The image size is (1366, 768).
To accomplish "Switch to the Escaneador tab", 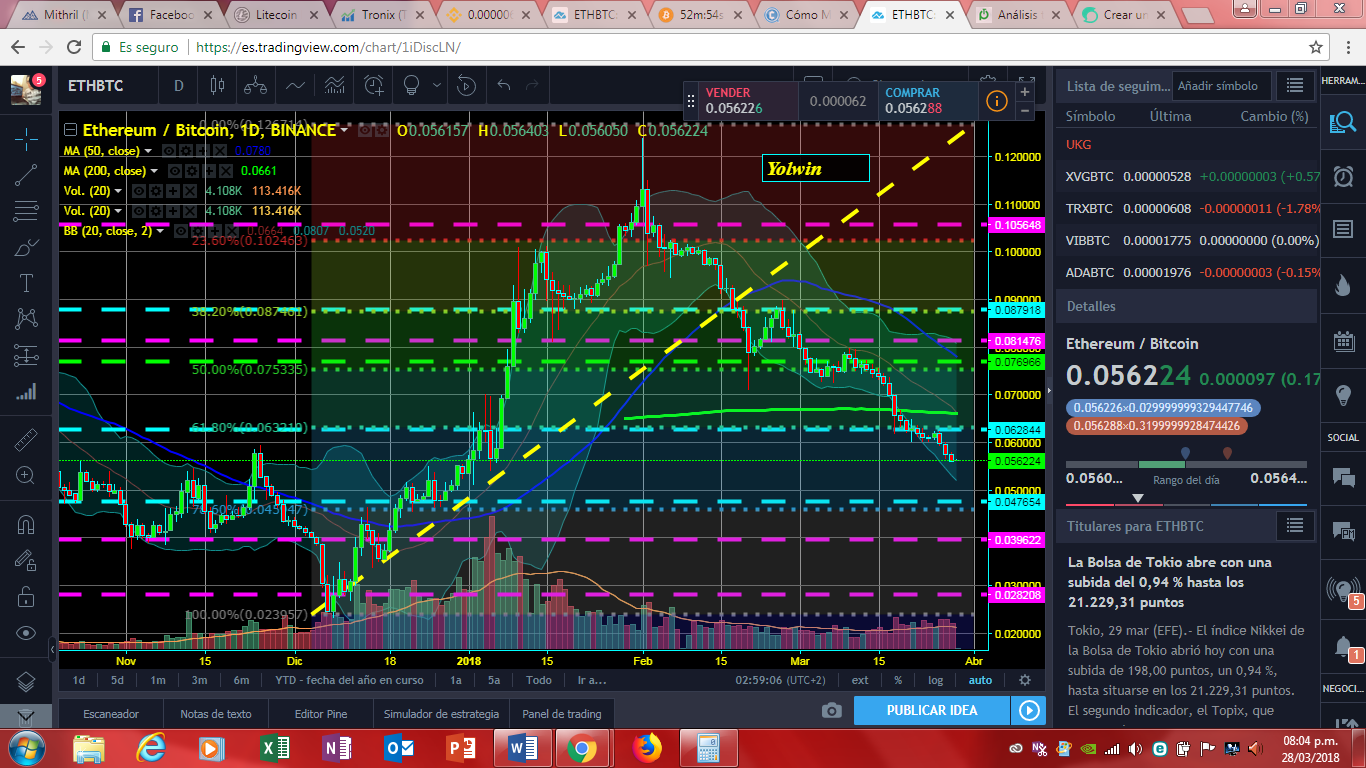I will (111, 714).
